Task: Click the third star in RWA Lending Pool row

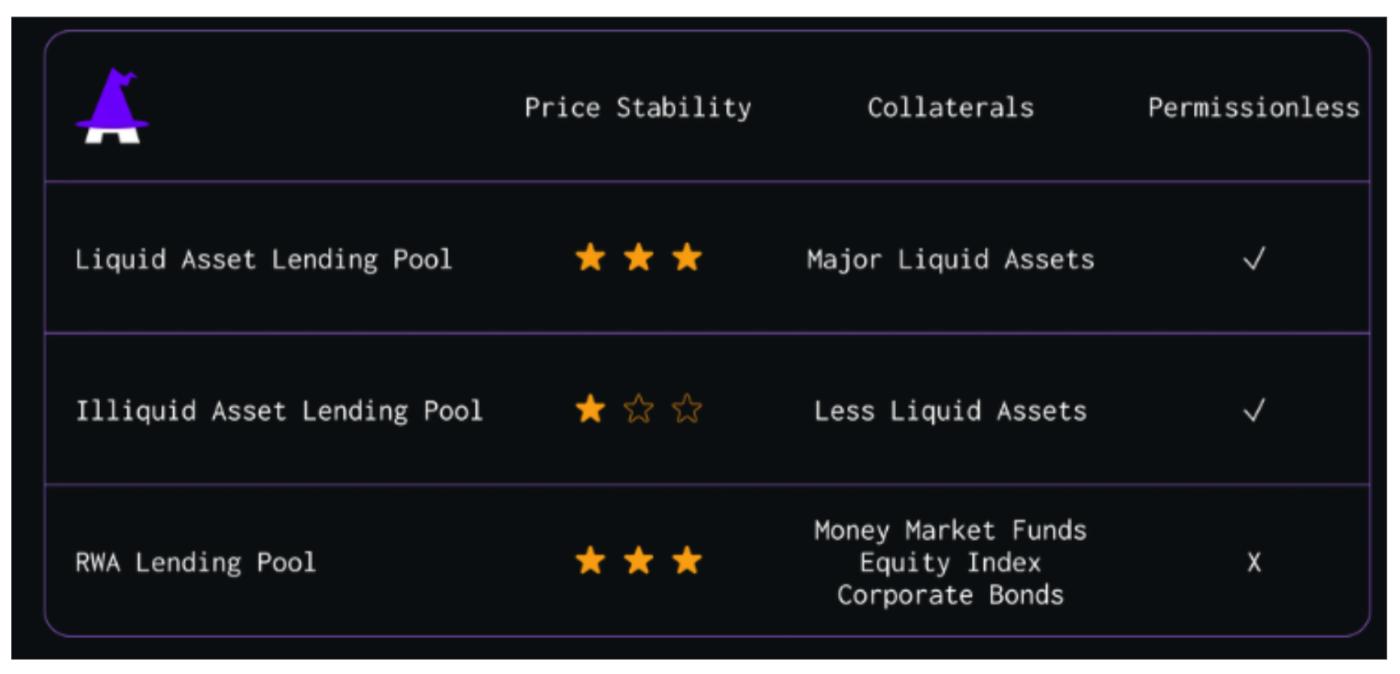Action: point(687,561)
